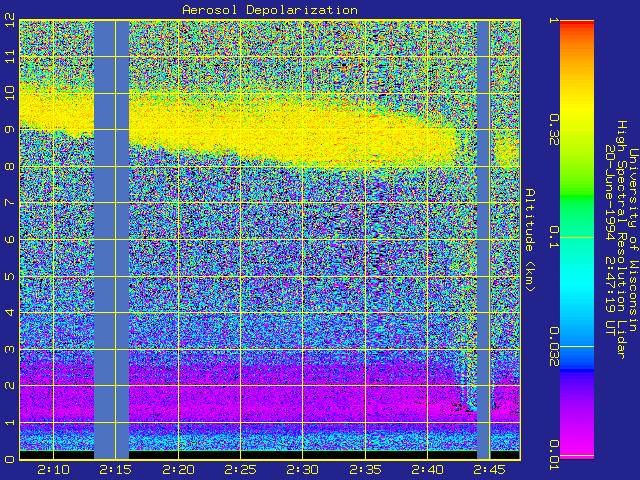Screen dimensions: 640x480
Task: Click the colorbar value 0.01
Action: pos(553,455)
